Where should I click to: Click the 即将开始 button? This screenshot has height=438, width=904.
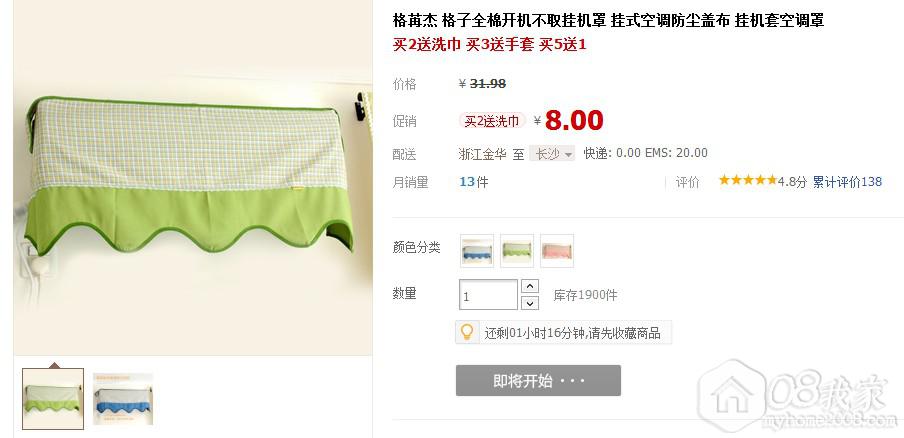(x=538, y=380)
